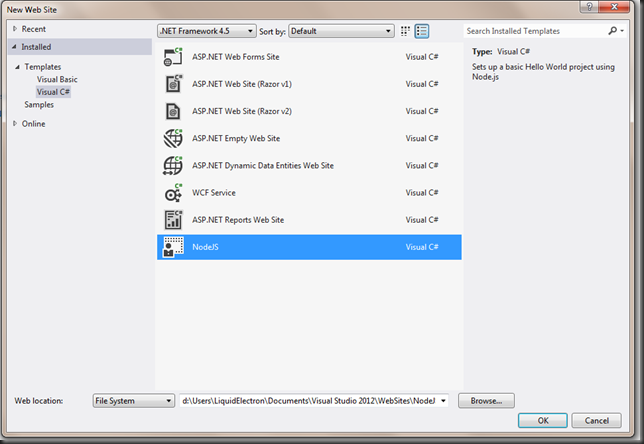Open the File System web location dropdown
The width and height of the screenshot is (644, 444).
[134, 401]
